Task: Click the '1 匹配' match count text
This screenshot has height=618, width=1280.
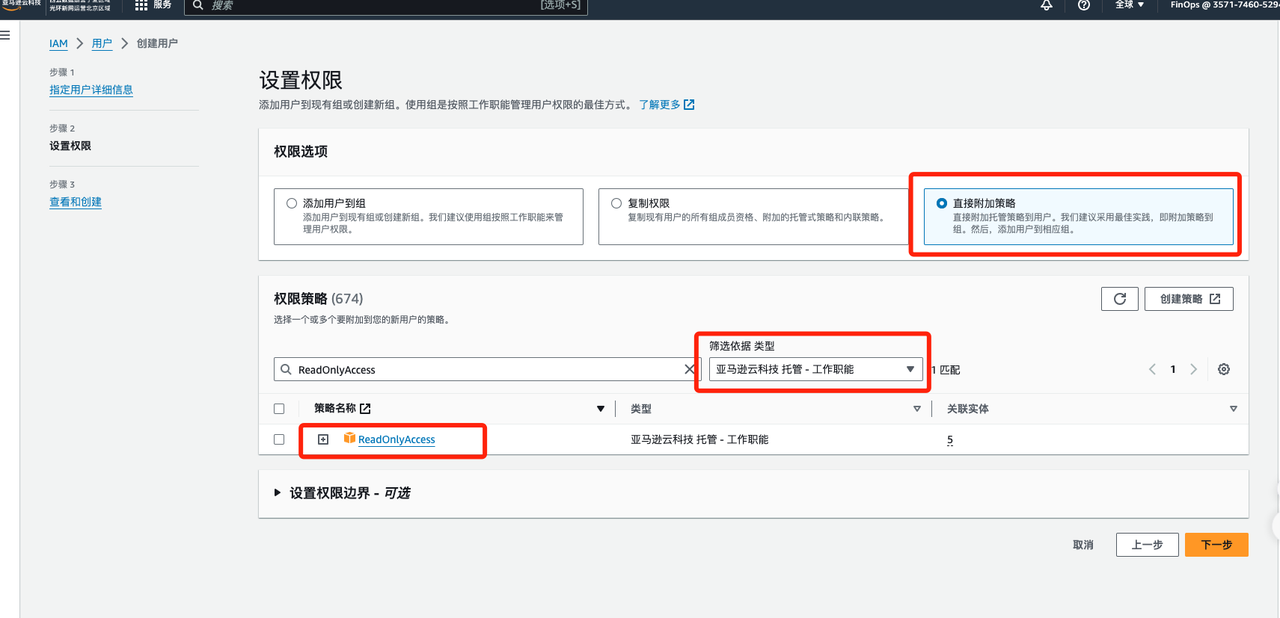Action: click(945, 370)
